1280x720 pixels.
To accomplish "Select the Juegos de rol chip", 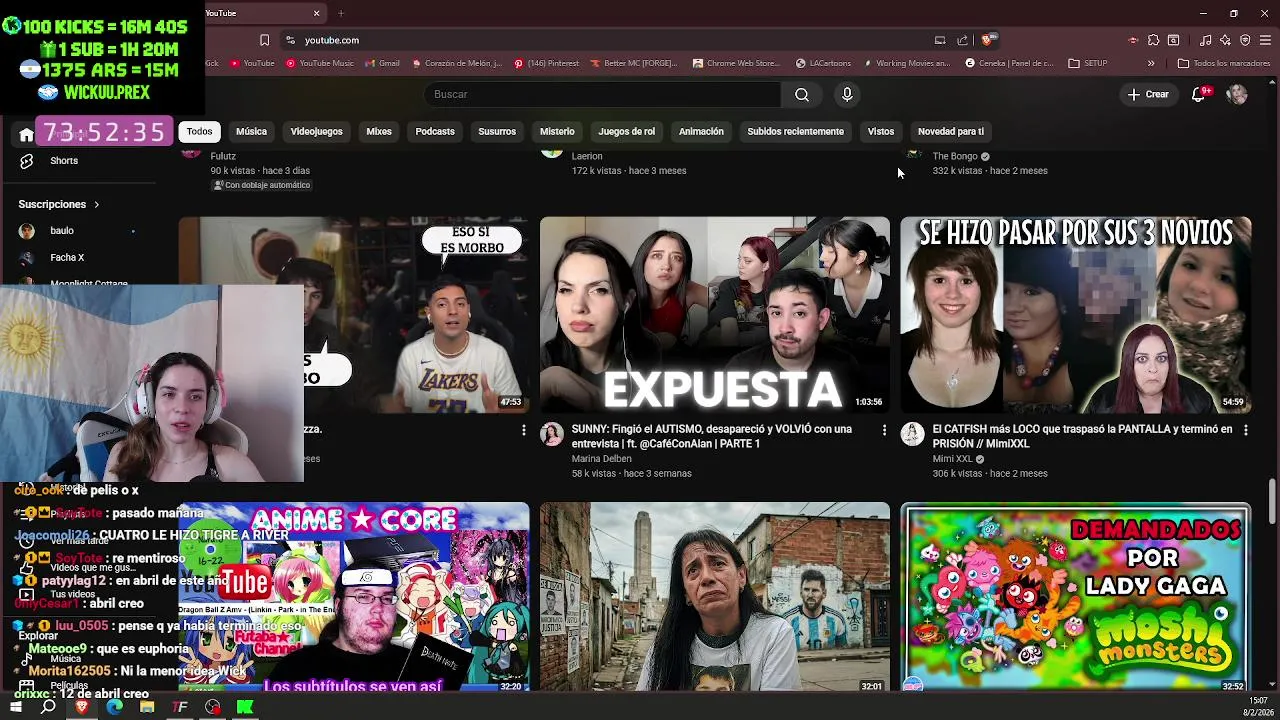I will [x=627, y=131].
